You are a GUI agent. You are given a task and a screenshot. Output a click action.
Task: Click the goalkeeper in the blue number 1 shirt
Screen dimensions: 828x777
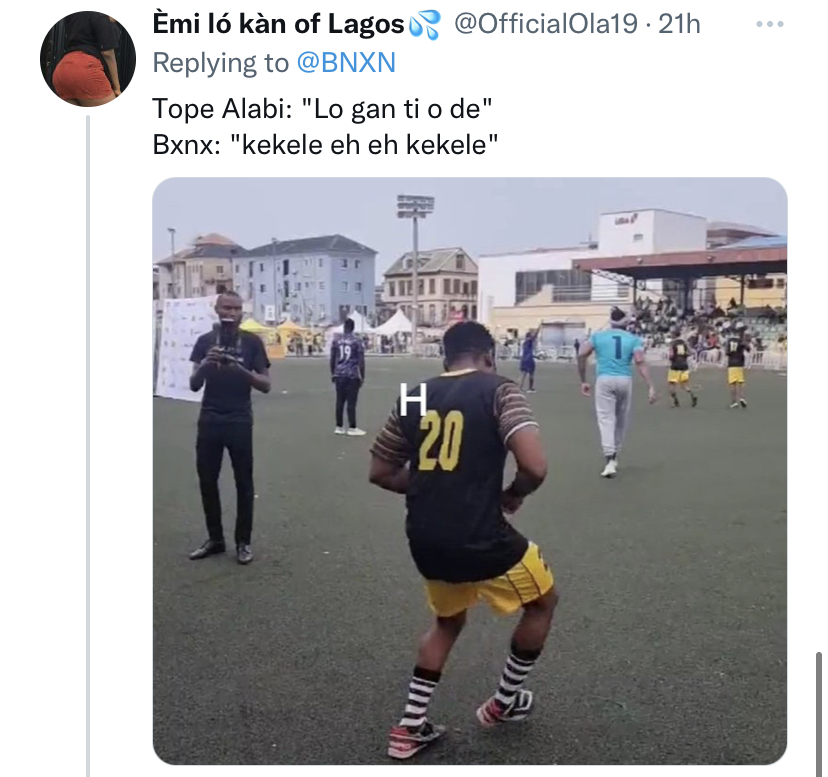tap(614, 388)
